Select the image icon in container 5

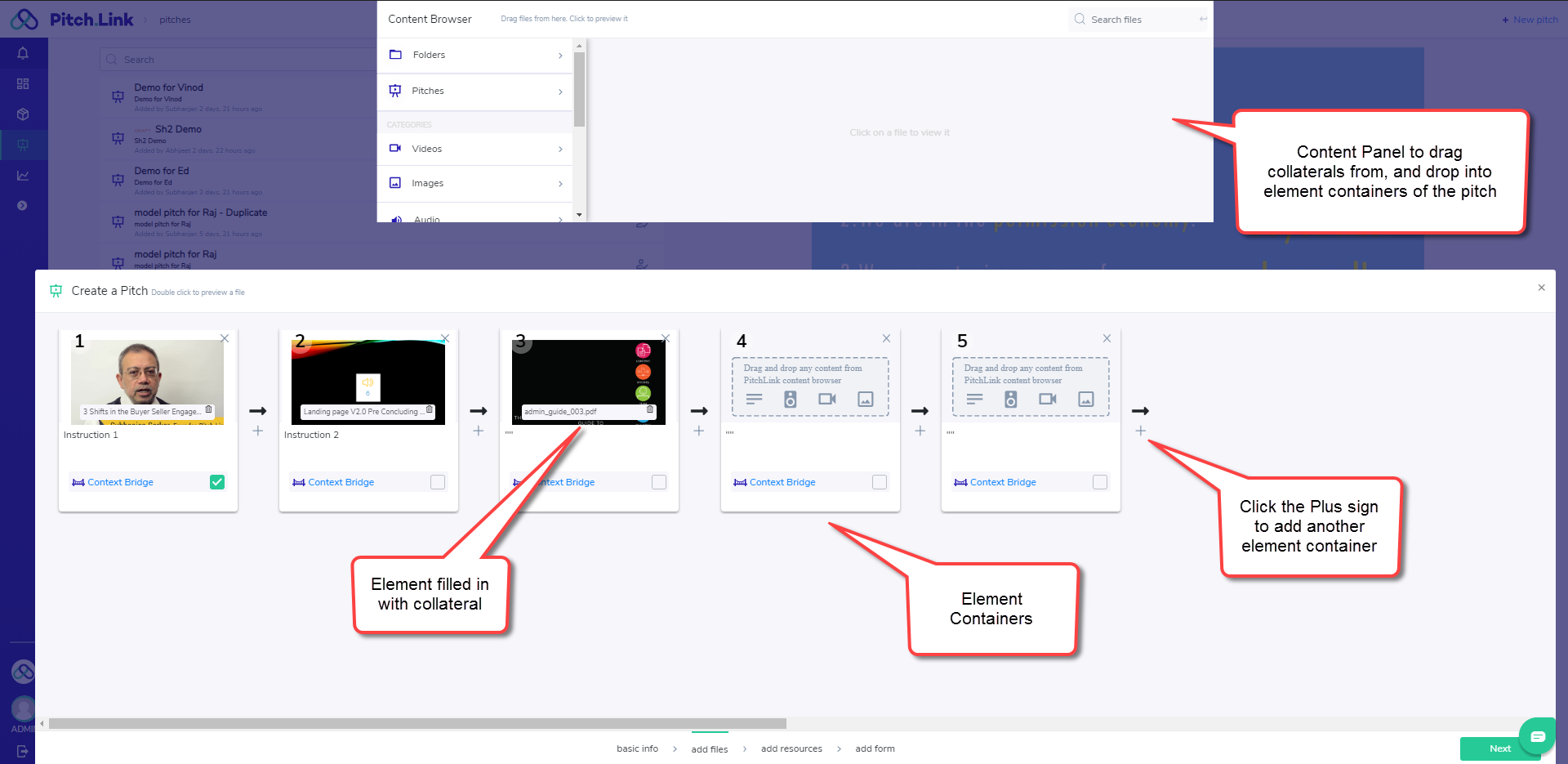[1085, 399]
